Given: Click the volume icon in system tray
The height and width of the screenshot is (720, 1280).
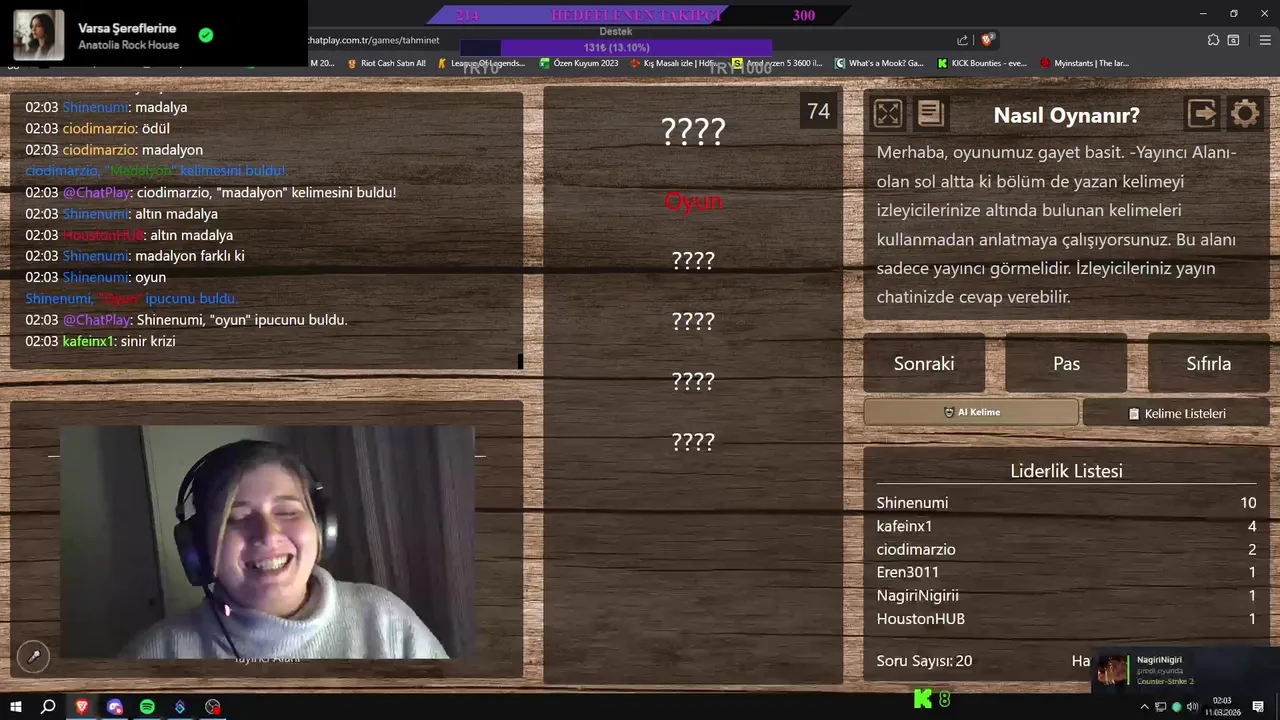Looking at the screenshot, I should [x=1192, y=707].
